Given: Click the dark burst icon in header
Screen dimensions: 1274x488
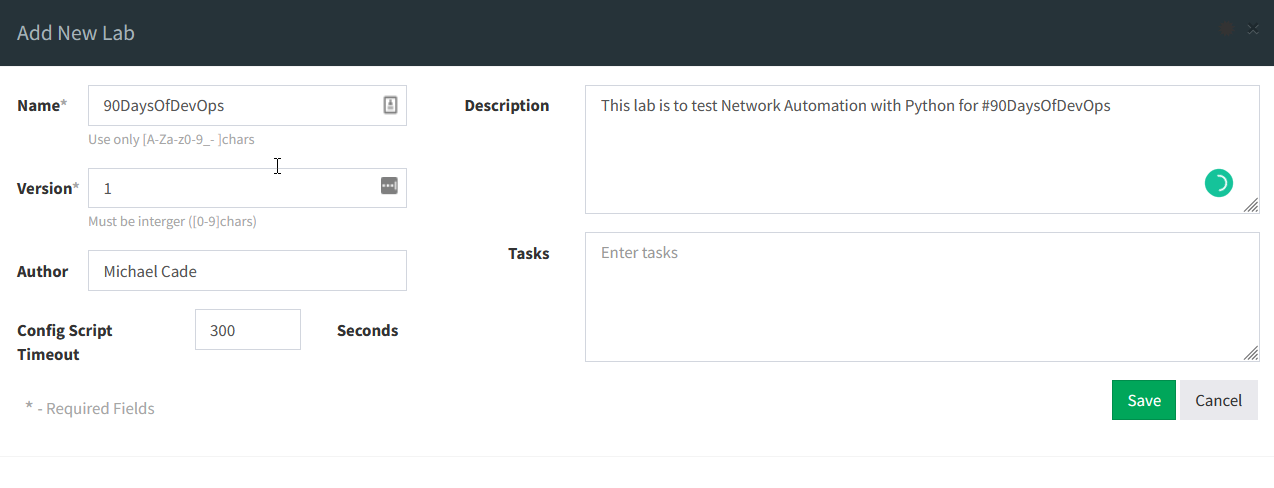Looking at the screenshot, I should (x=1227, y=30).
